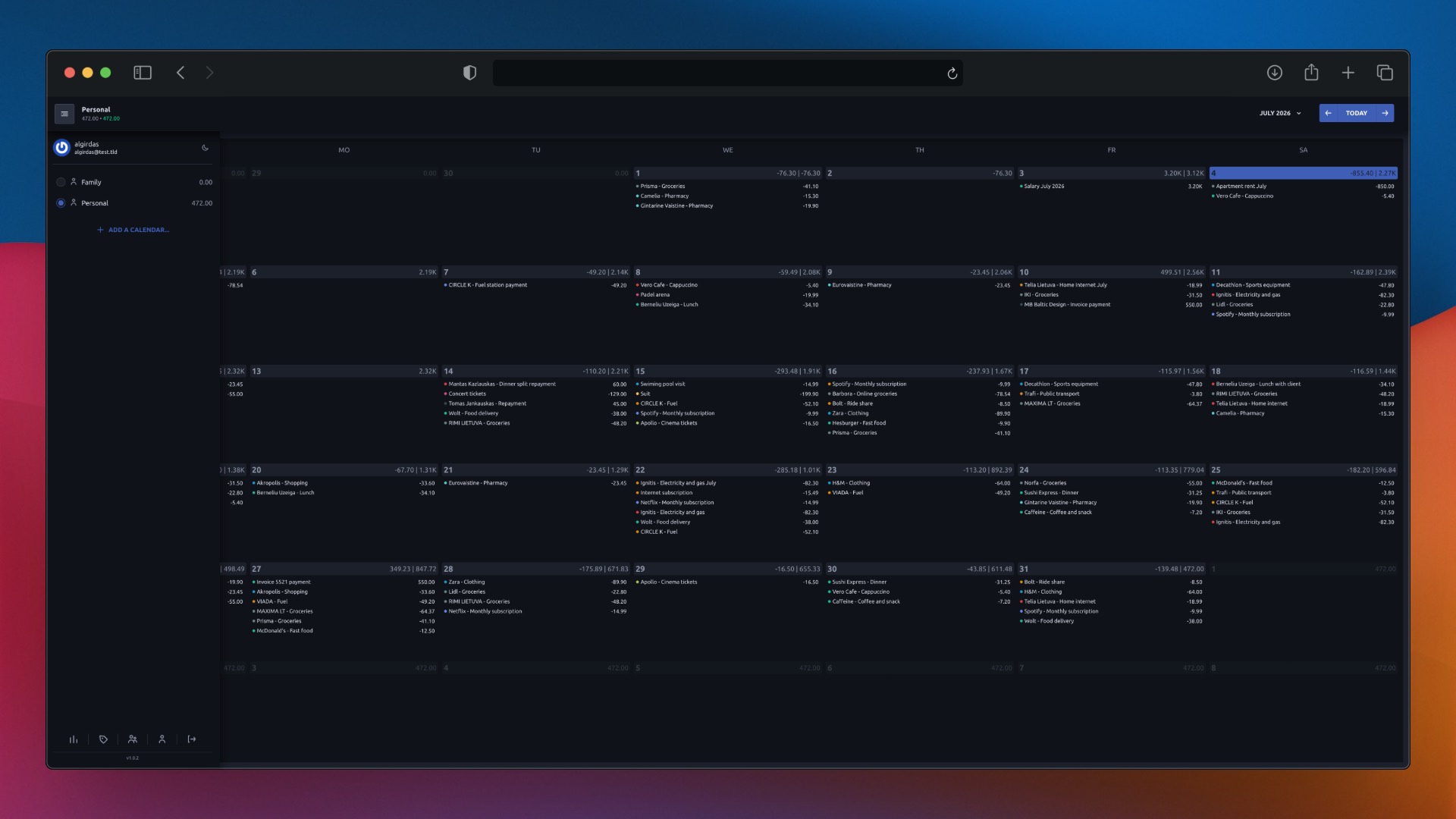Select day 14 header in the calendar
The image size is (1456, 819).
[x=535, y=372]
